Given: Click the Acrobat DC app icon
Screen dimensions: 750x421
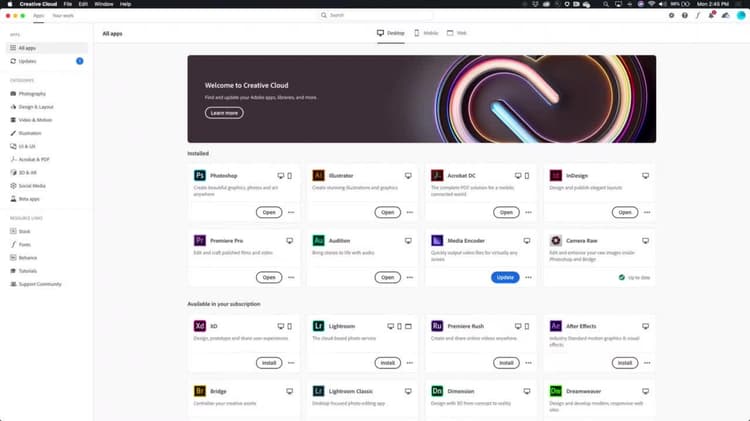Looking at the screenshot, I should [x=437, y=176].
